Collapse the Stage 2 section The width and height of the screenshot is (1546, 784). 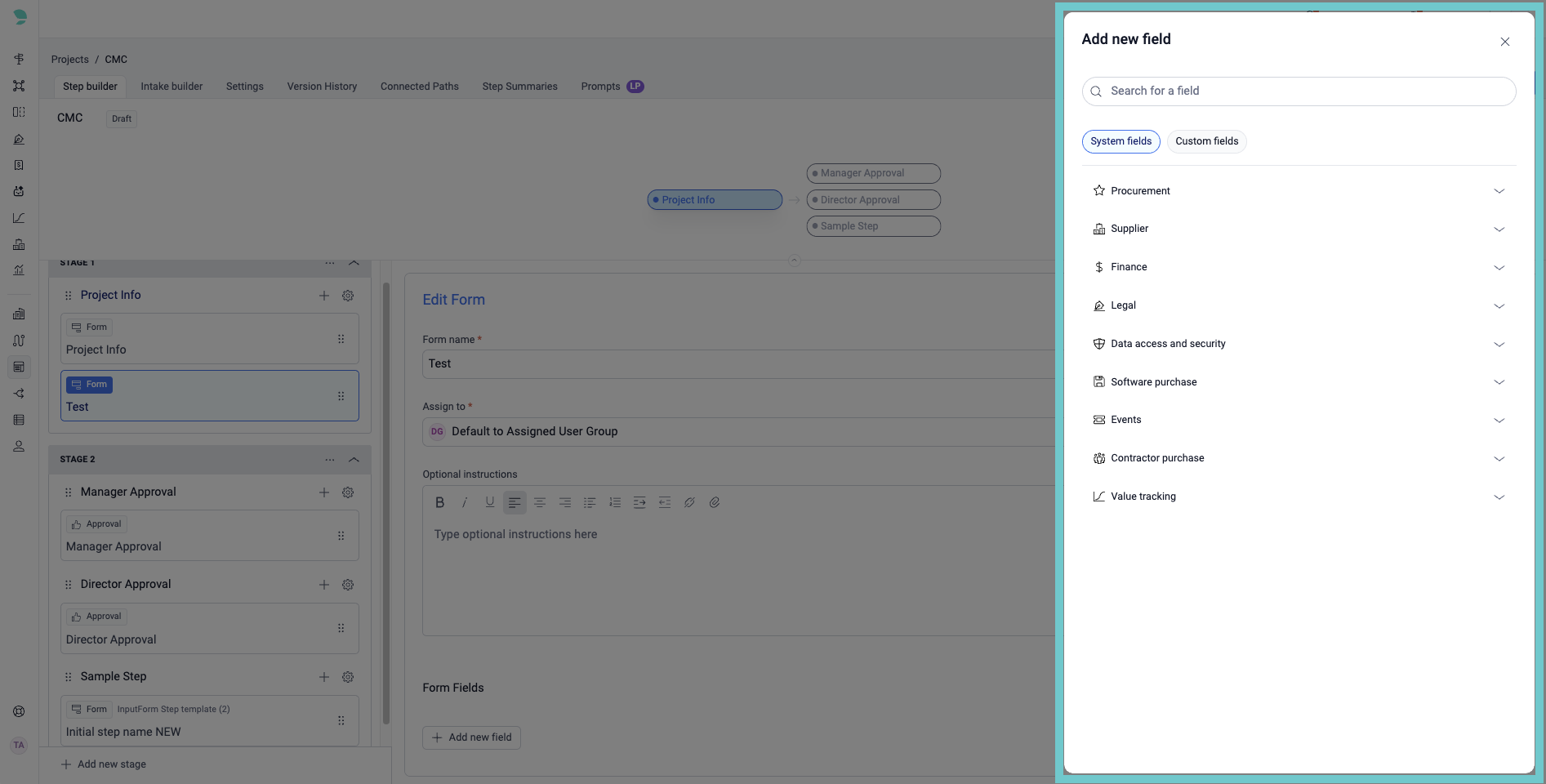[x=354, y=460]
